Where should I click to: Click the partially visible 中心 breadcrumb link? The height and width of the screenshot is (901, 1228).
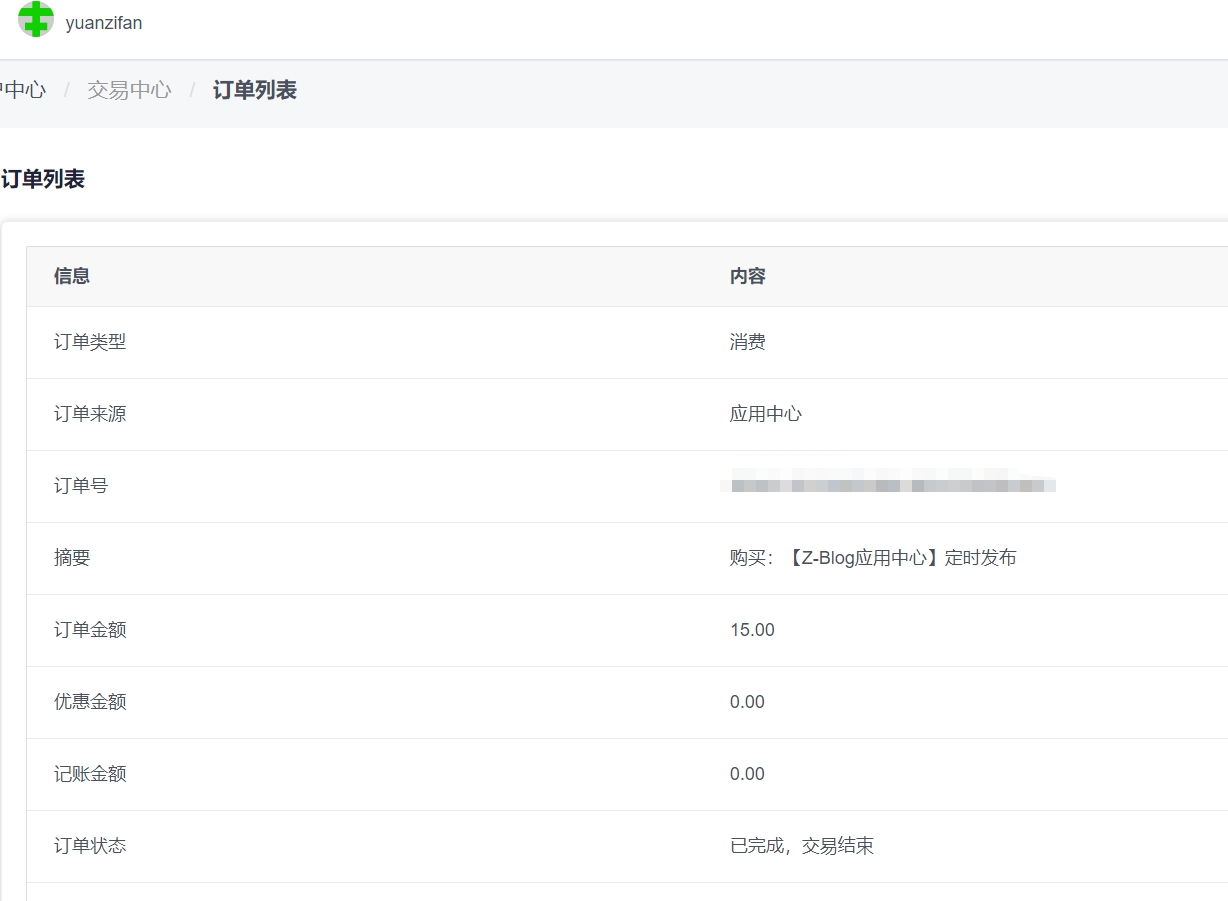[x=24, y=90]
